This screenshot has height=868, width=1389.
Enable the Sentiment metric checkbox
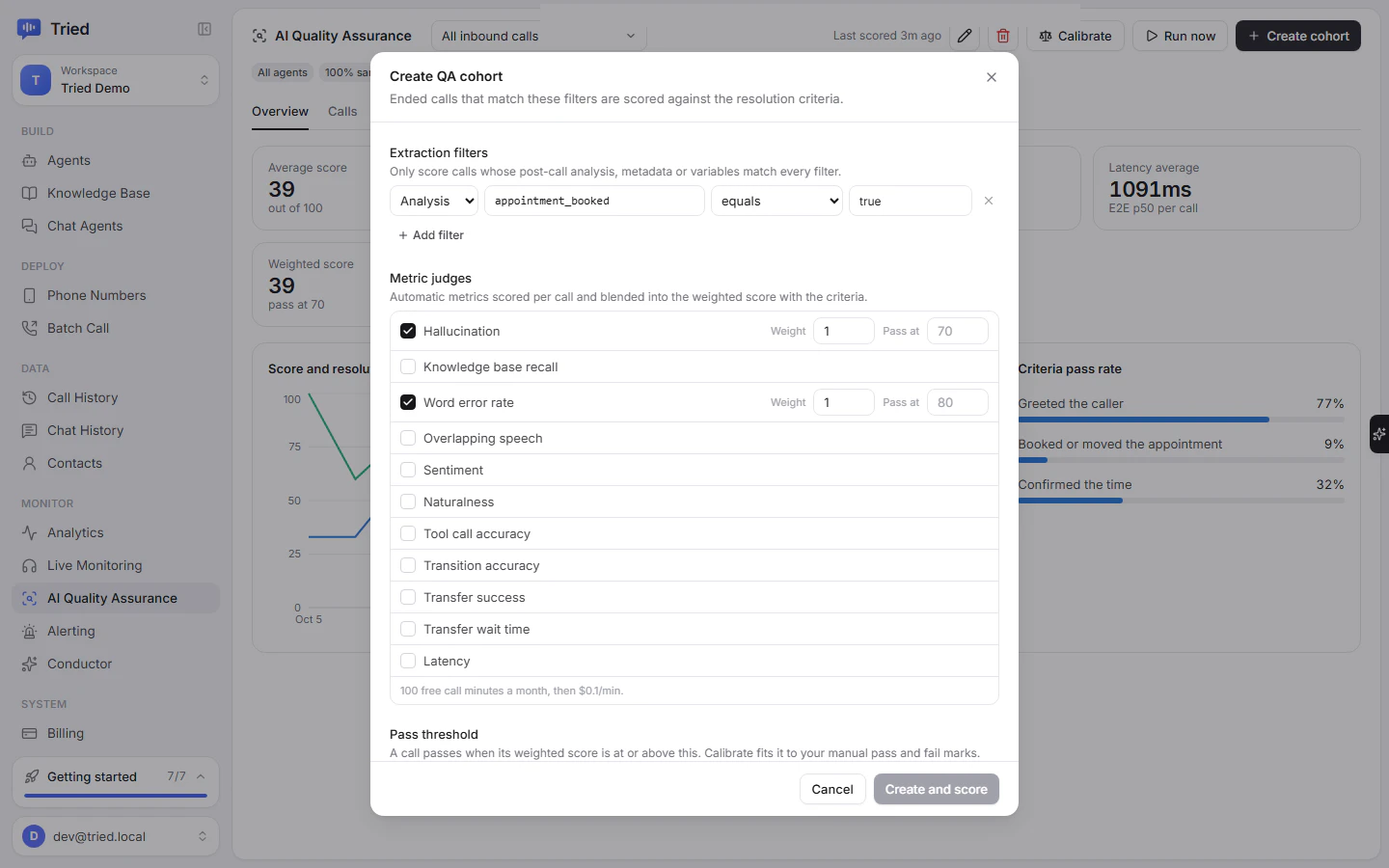pyautogui.click(x=408, y=470)
